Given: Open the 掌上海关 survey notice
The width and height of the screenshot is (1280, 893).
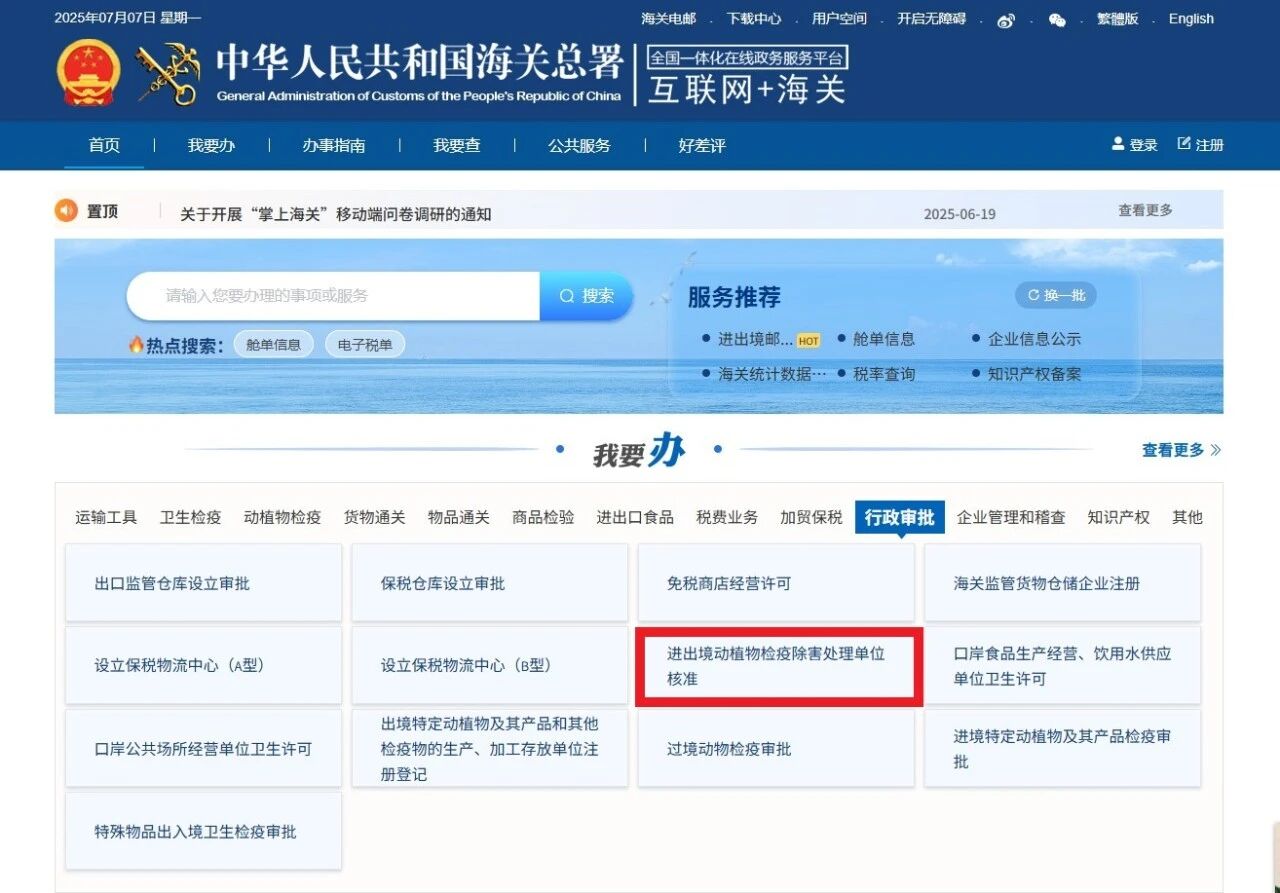Looking at the screenshot, I should point(336,214).
